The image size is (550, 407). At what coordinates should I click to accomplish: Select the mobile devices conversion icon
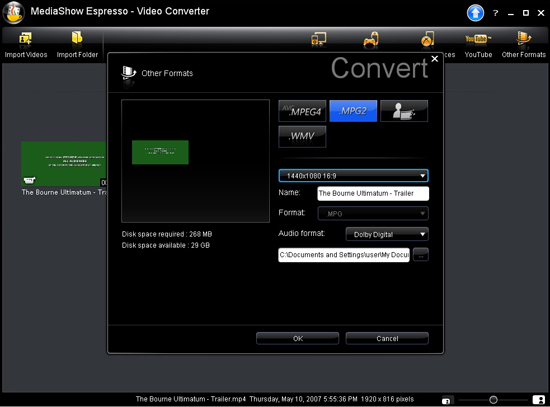pos(318,40)
